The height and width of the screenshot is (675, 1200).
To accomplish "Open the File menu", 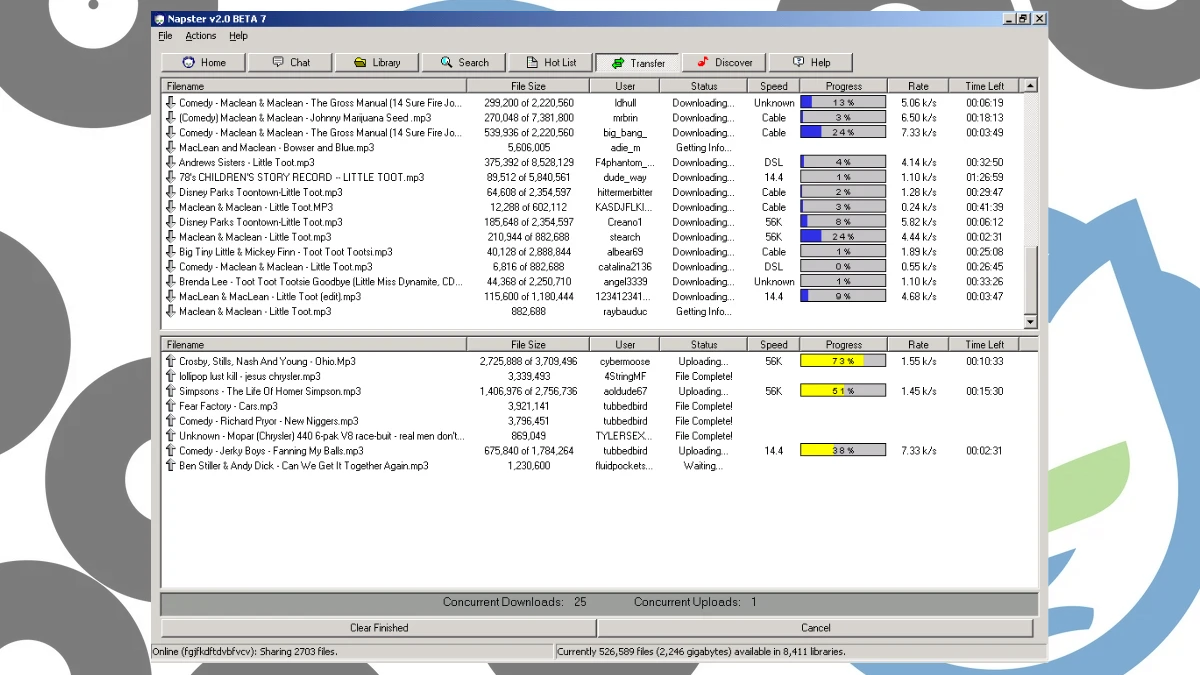I will click(165, 36).
